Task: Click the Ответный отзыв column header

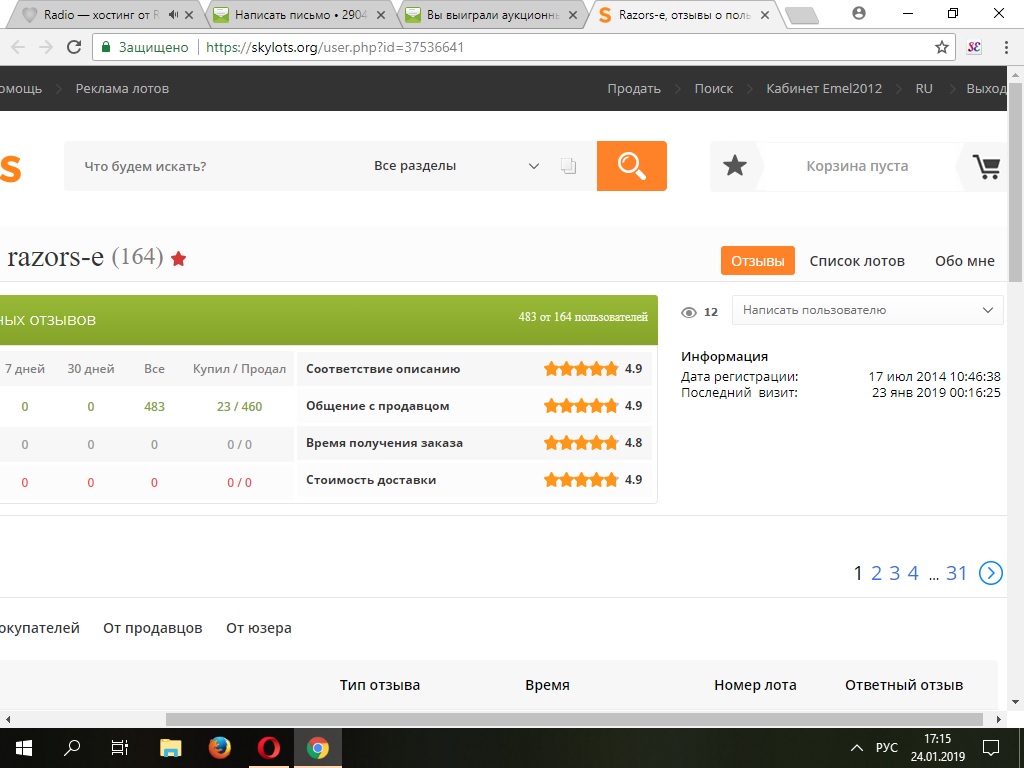Action: coord(904,685)
